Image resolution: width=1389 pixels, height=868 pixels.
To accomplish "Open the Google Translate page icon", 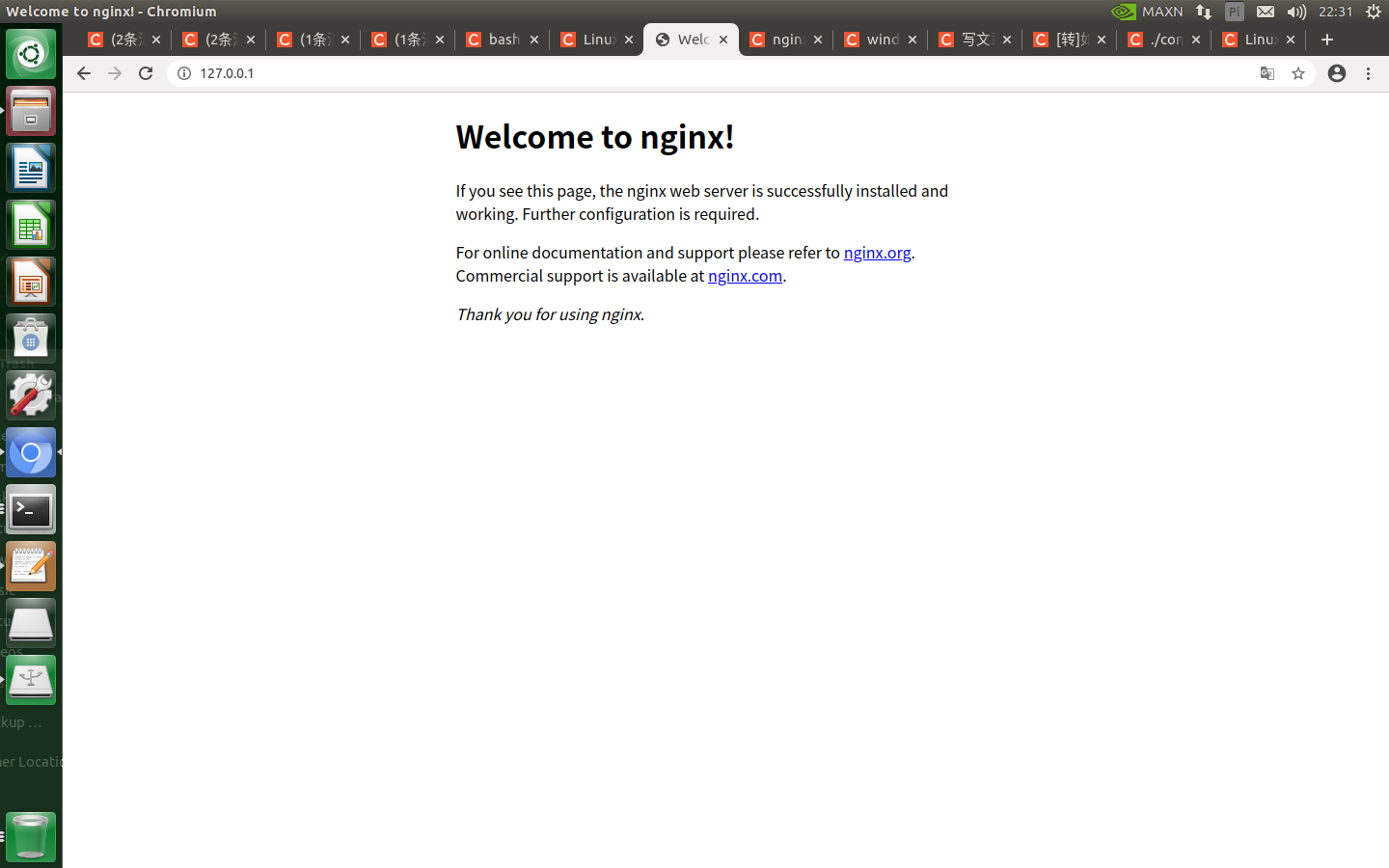I will 1266,72.
